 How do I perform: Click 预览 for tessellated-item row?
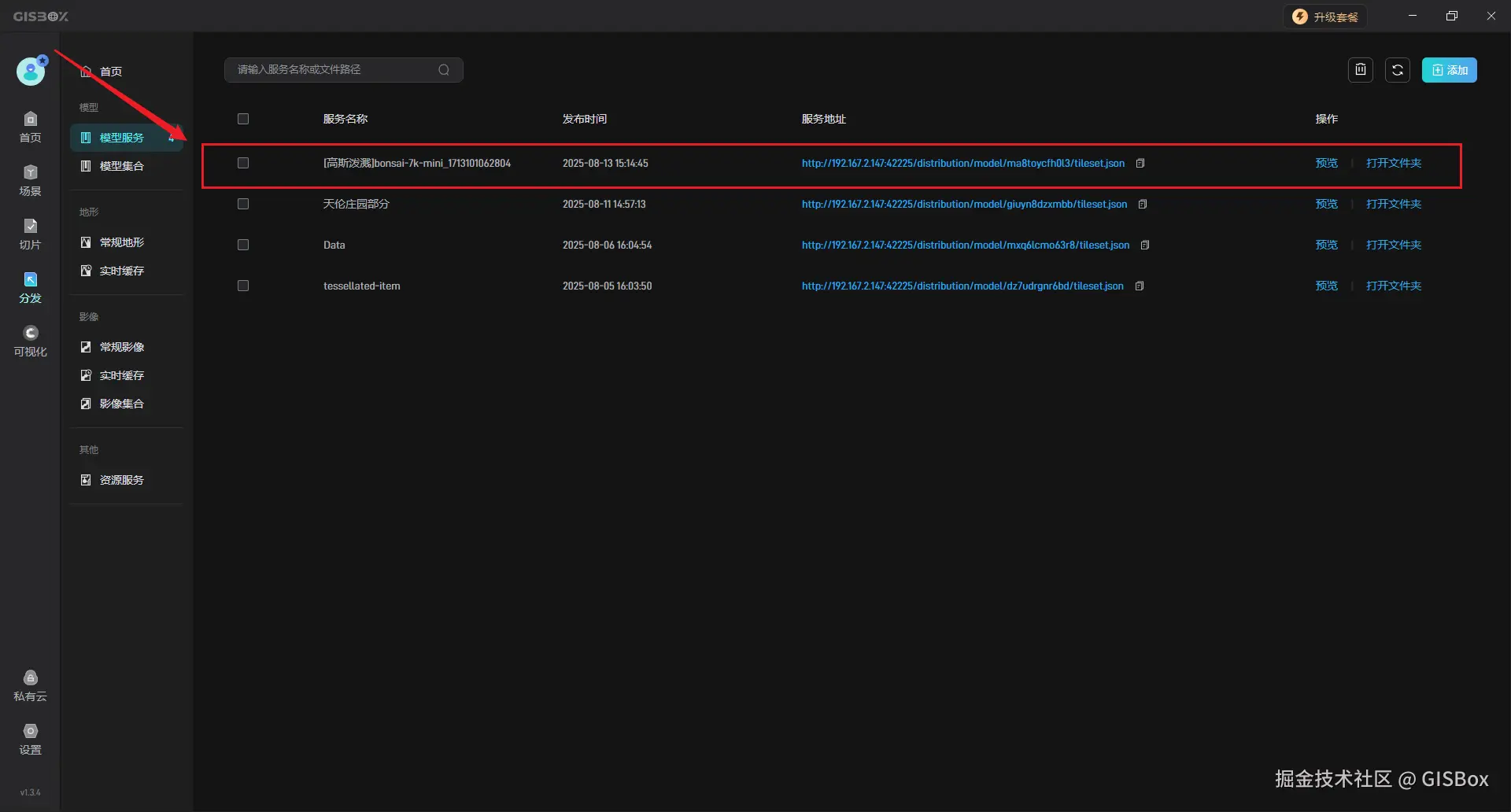coord(1326,286)
